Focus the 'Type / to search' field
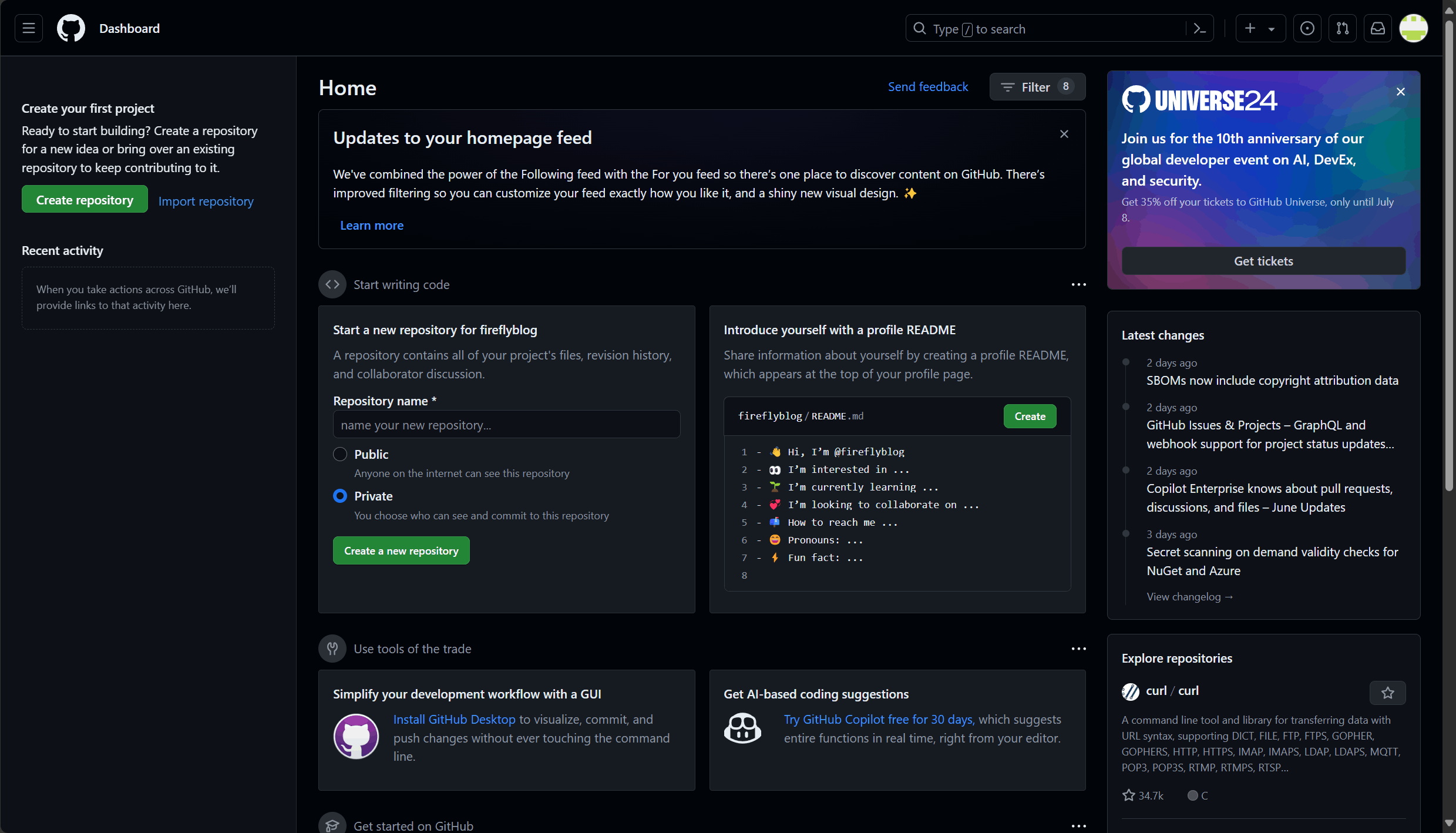Image resolution: width=1456 pixels, height=833 pixels. pyautogui.click(x=1059, y=28)
